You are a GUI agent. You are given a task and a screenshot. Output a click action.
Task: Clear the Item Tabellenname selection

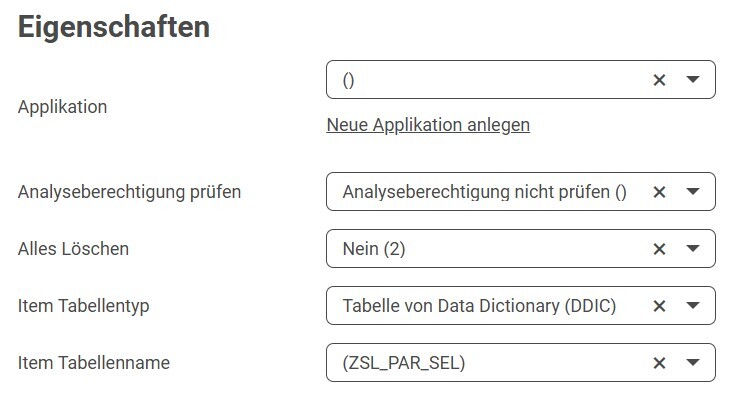[x=659, y=363]
